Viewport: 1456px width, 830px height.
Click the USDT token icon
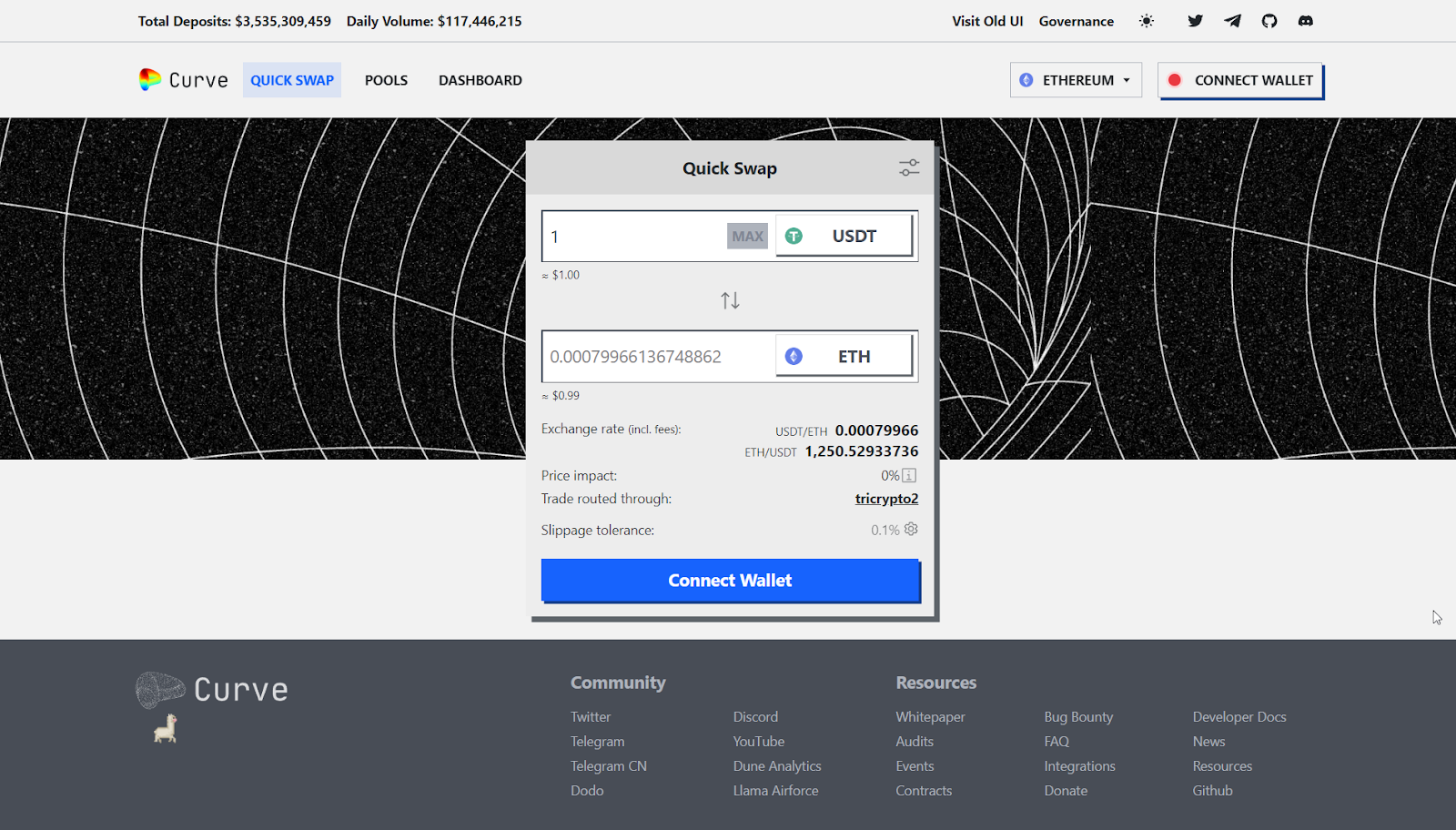[794, 236]
